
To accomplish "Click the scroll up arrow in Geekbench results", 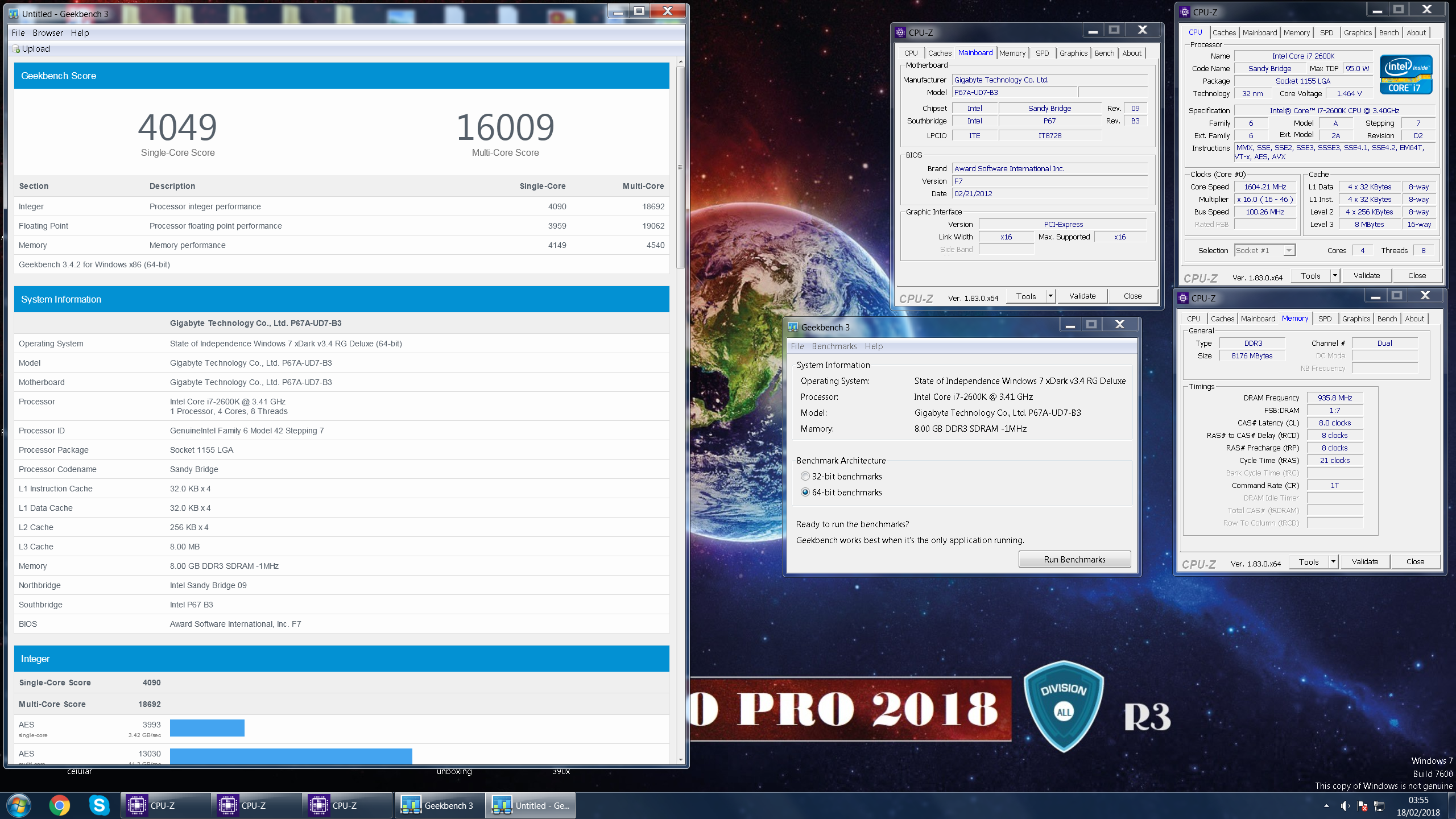I will [680, 61].
